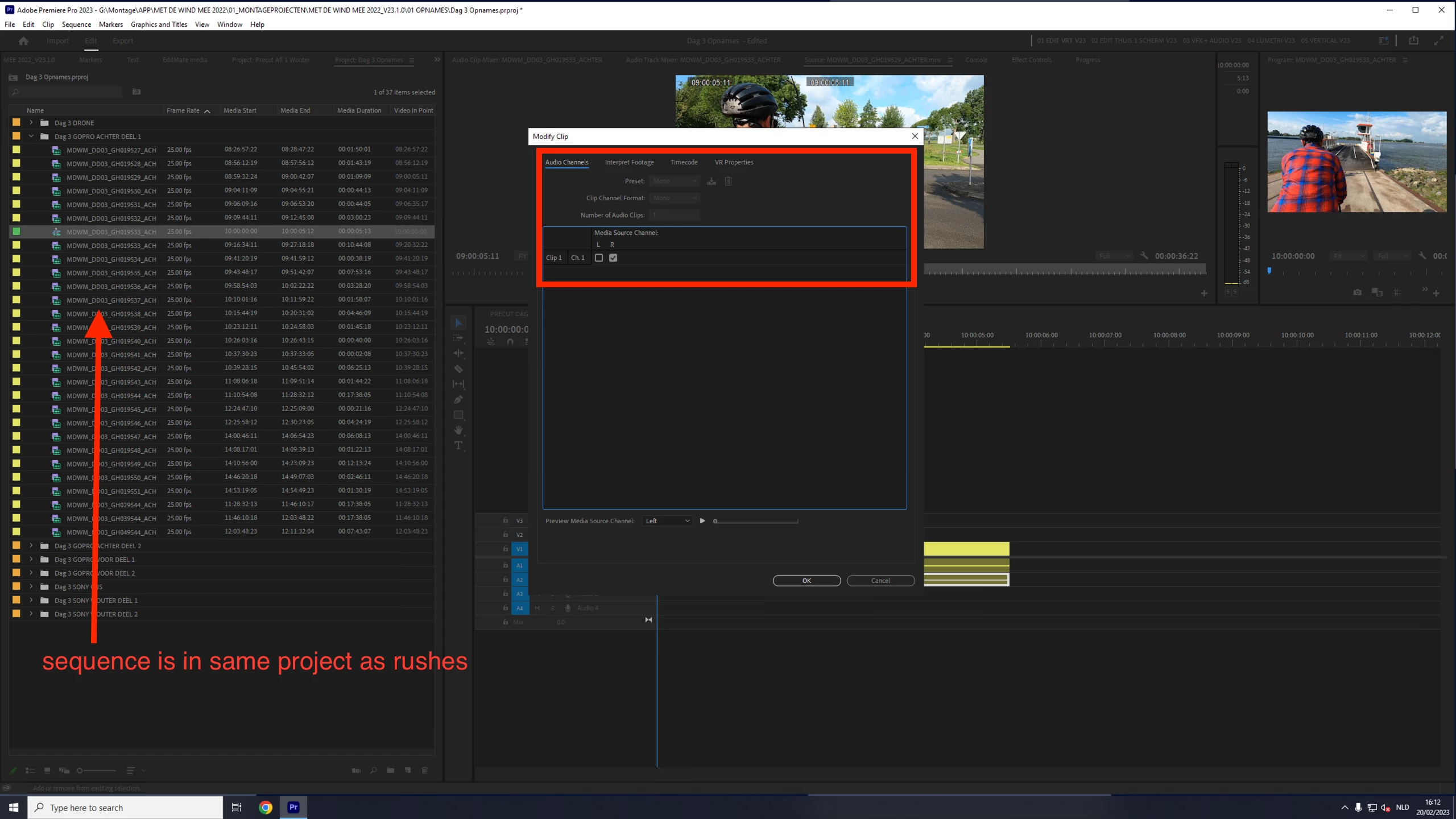Screen dimensions: 1456x819
Task: Select the Type tool
Action: (458, 445)
